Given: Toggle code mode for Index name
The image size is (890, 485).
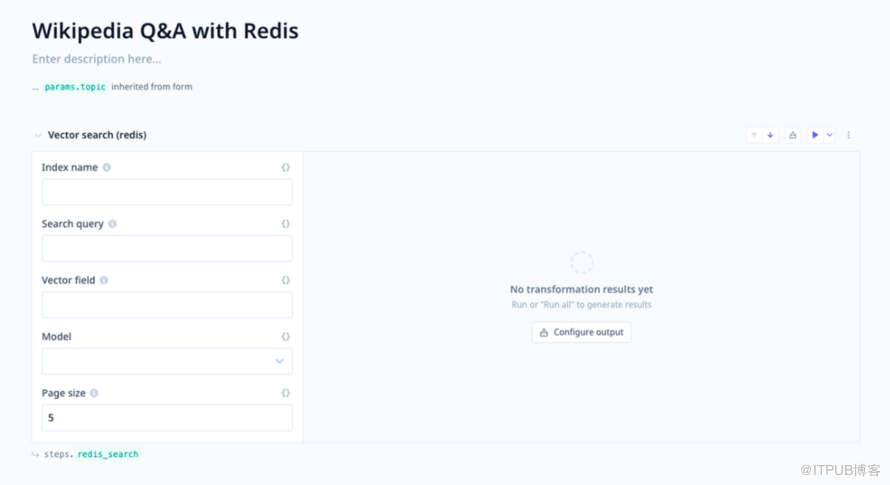Looking at the screenshot, I should pyautogui.click(x=286, y=168).
